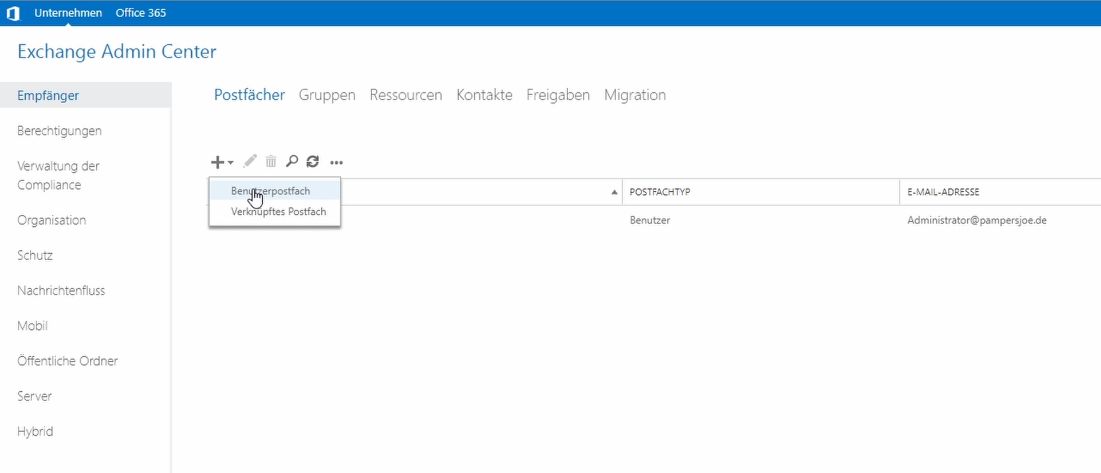Viewport: 1101px width, 473px height.
Task: Choose Verknüpftes Postfach from the menu
Action: [x=275, y=211]
